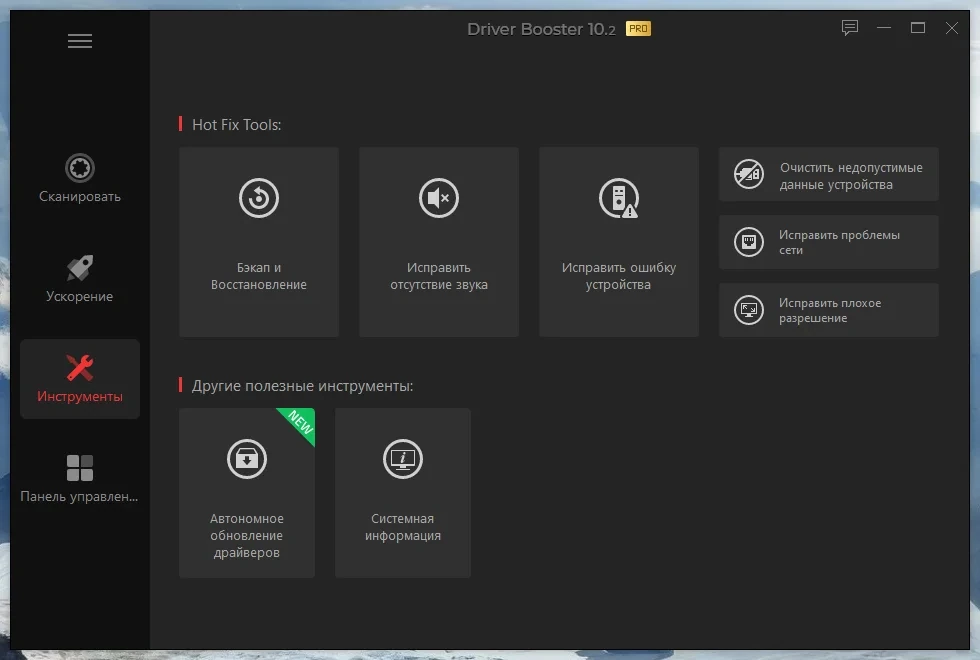Click the Сканировать gear icon in sidebar
This screenshot has height=660, width=980.
[80, 168]
